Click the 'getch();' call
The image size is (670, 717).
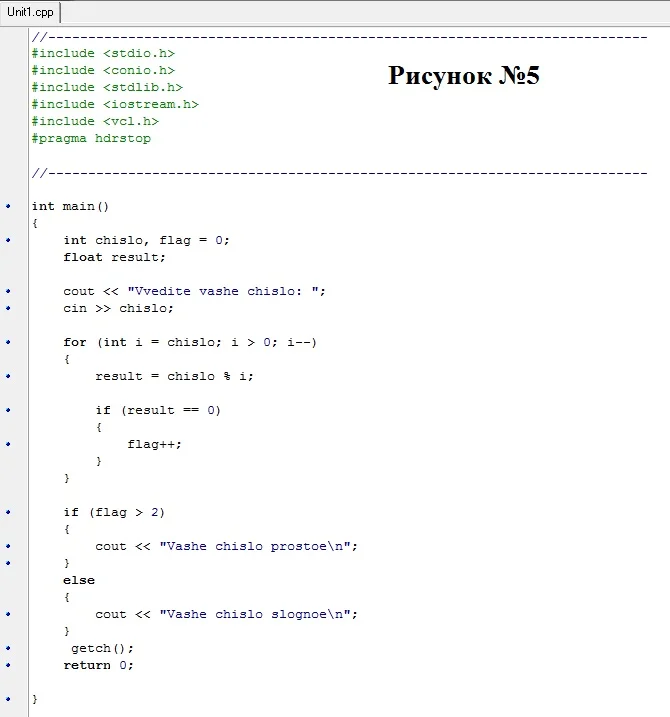coord(102,648)
